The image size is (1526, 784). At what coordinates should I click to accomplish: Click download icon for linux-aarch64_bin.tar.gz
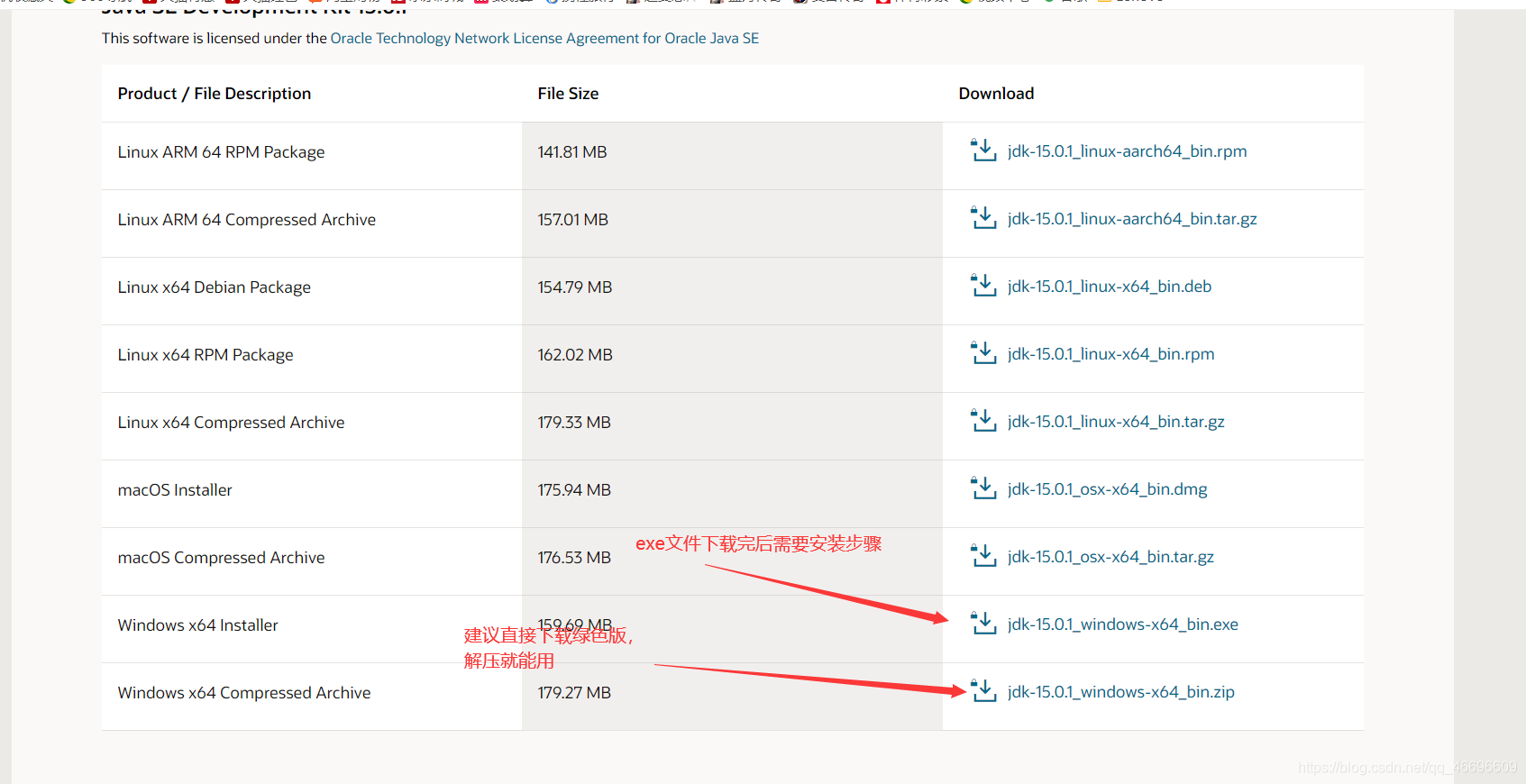pyautogui.click(x=983, y=218)
